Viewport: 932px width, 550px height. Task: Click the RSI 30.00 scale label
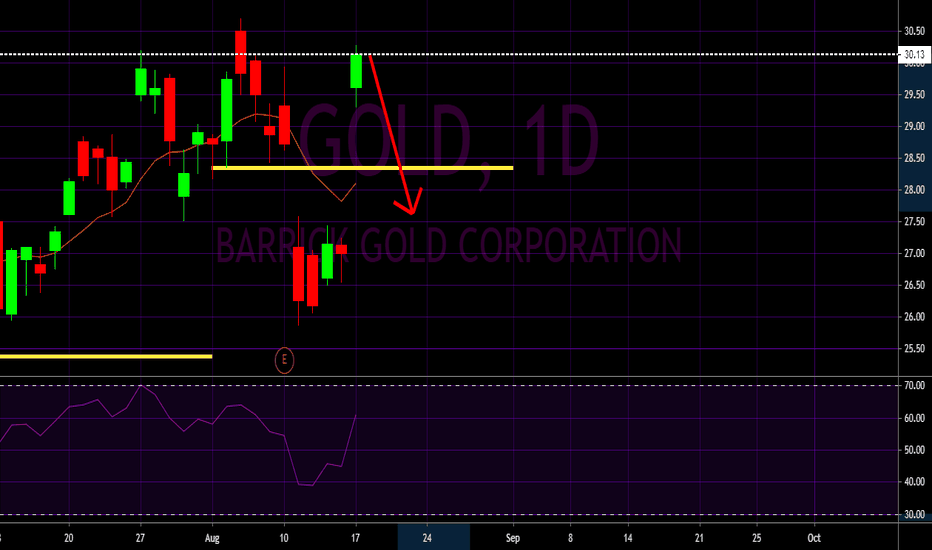pos(914,514)
